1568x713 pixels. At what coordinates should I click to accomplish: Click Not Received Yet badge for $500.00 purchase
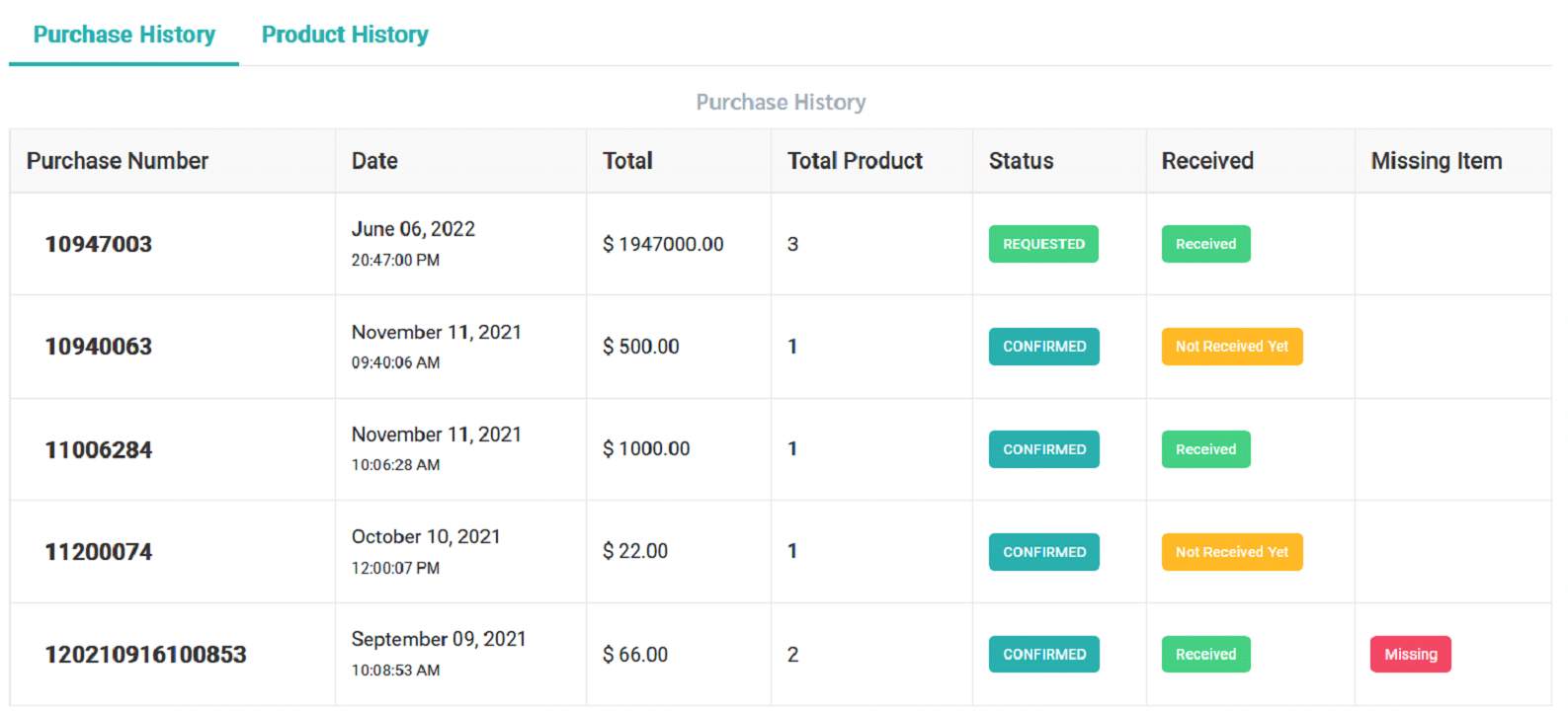point(1231,347)
